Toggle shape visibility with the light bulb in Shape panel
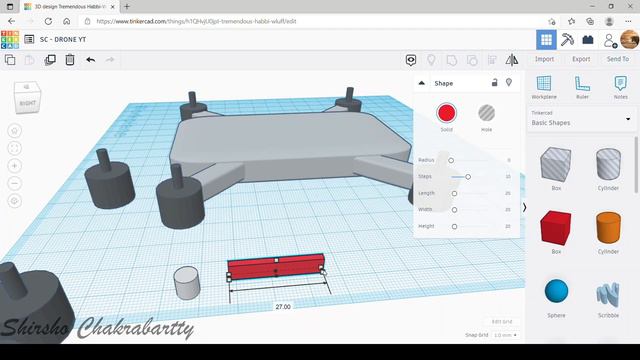This screenshot has height=360, width=640. (509, 82)
